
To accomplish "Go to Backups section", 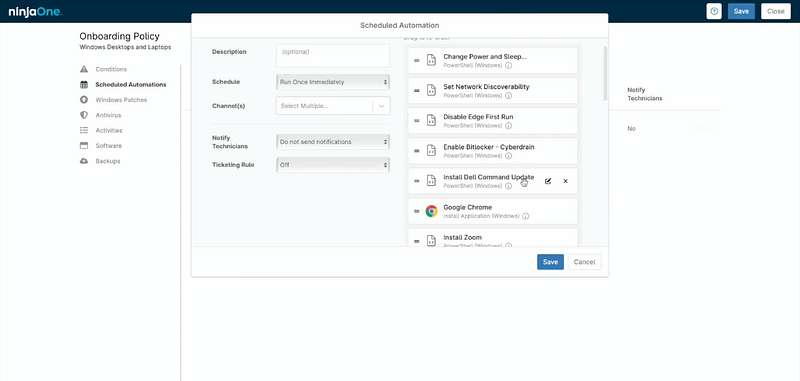I will pos(108,161).
